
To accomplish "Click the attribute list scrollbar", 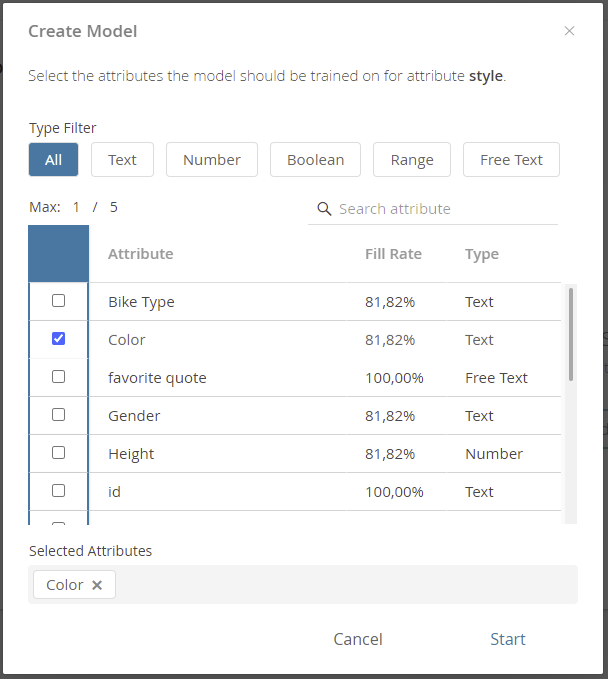I will pyautogui.click(x=571, y=334).
